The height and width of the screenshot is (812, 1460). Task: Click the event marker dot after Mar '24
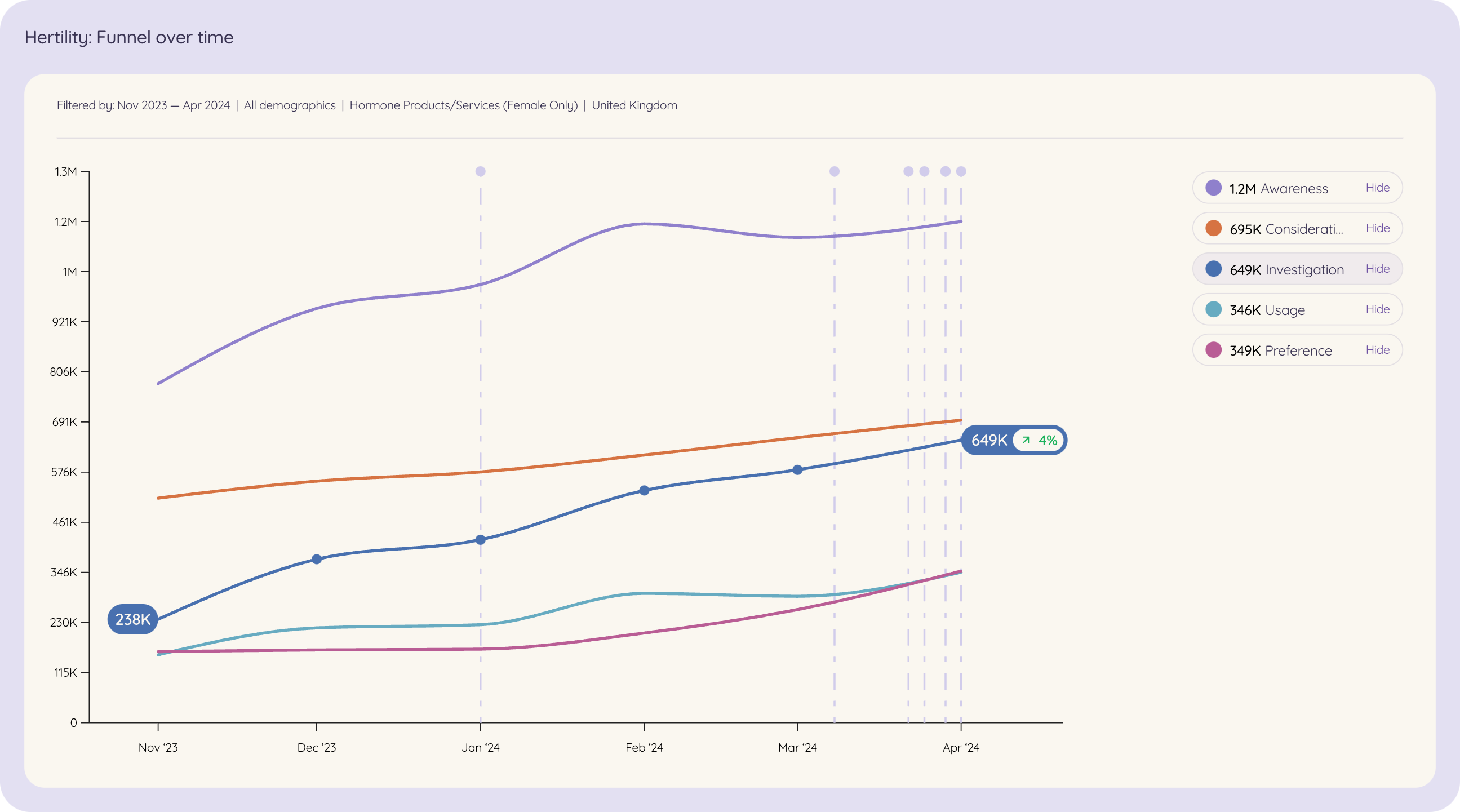[835, 171]
